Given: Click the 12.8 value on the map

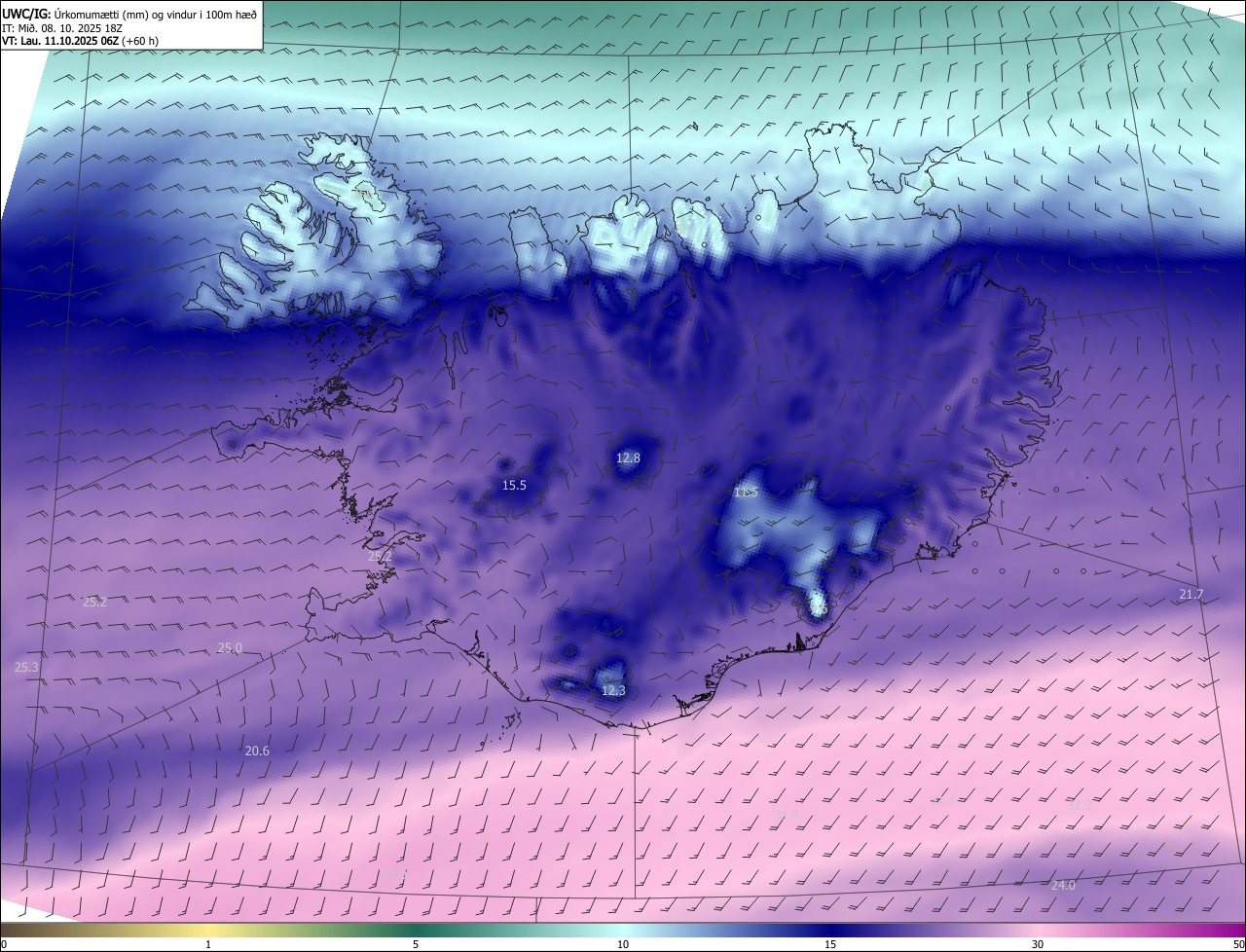Looking at the screenshot, I should pyautogui.click(x=628, y=458).
